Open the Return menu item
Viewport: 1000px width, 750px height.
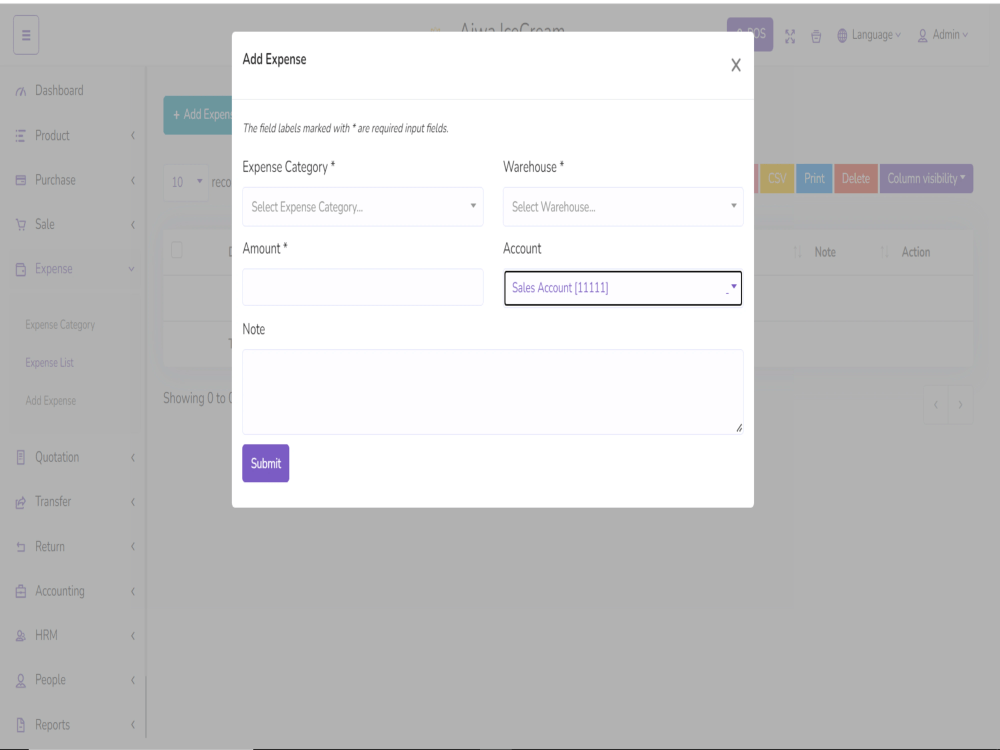point(50,547)
